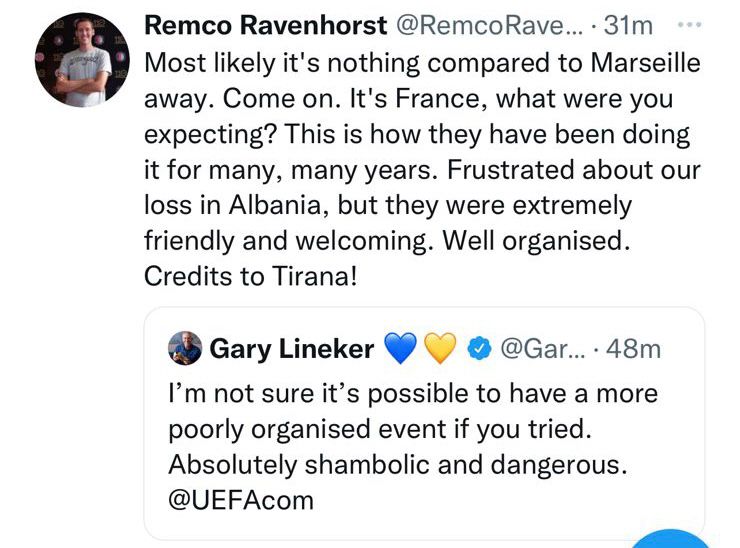Image resolution: width=740 pixels, height=548 pixels.
Task: Click the yellow heart emoji
Action: (440, 348)
